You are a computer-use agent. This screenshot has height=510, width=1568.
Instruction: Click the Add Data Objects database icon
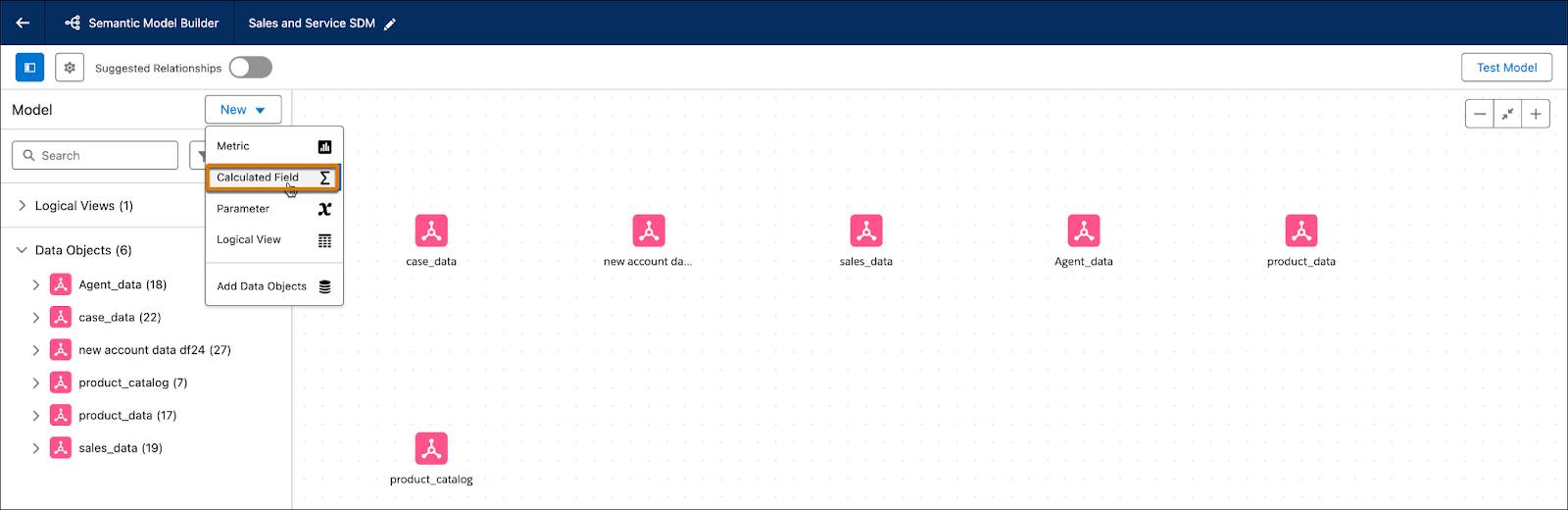click(324, 286)
